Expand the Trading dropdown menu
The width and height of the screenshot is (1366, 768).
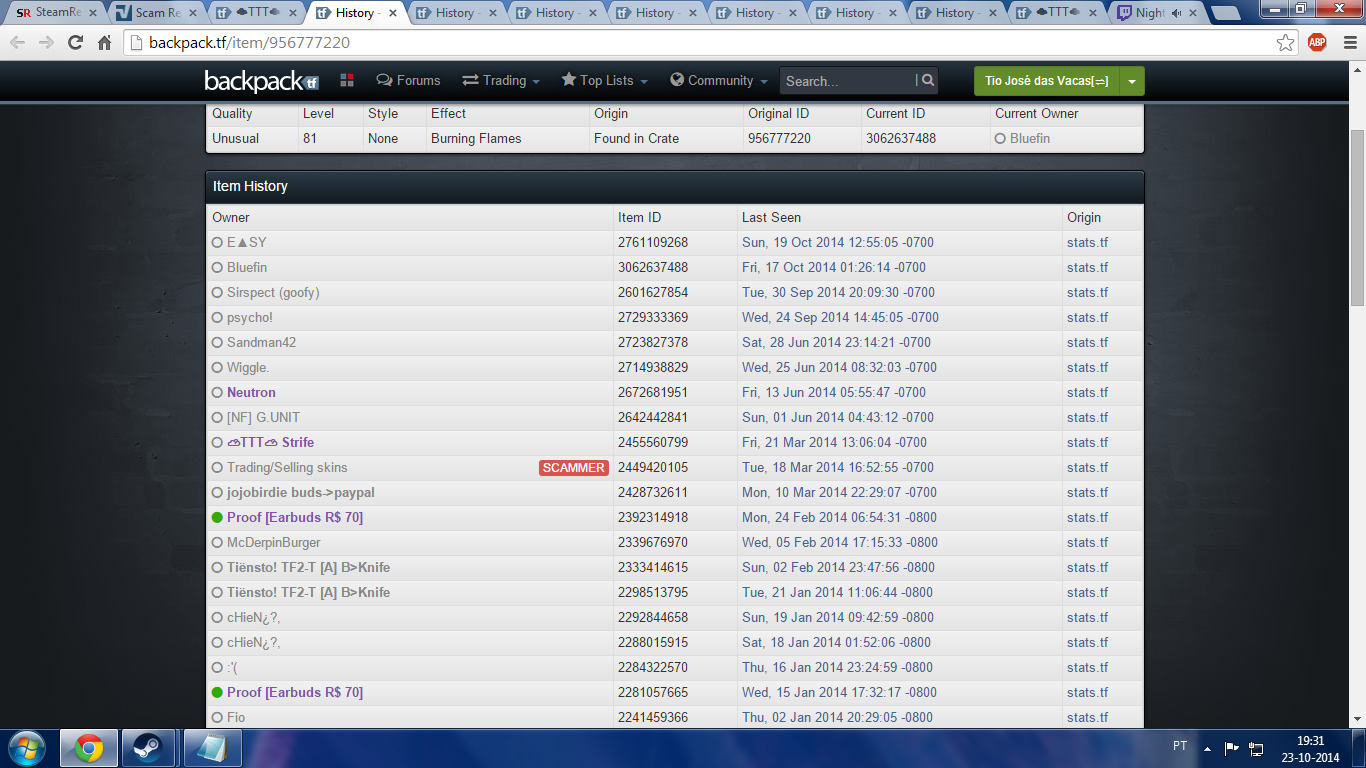(x=501, y=81)
